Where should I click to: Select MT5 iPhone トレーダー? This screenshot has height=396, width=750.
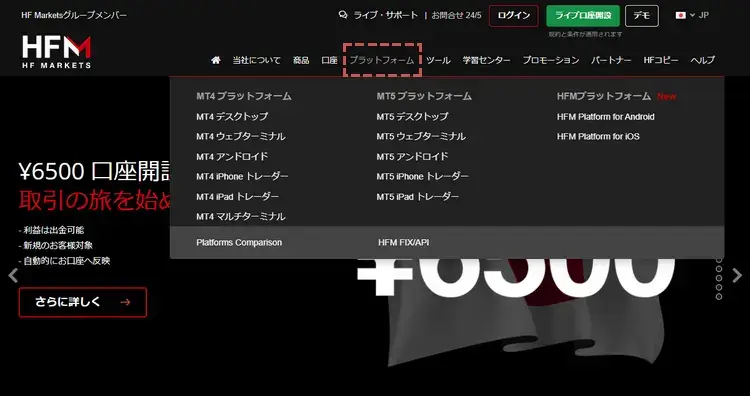(422, 177)
